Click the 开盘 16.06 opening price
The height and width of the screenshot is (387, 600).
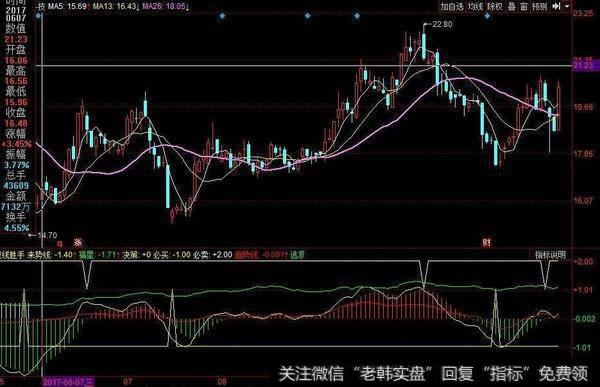tap(16, 60)
